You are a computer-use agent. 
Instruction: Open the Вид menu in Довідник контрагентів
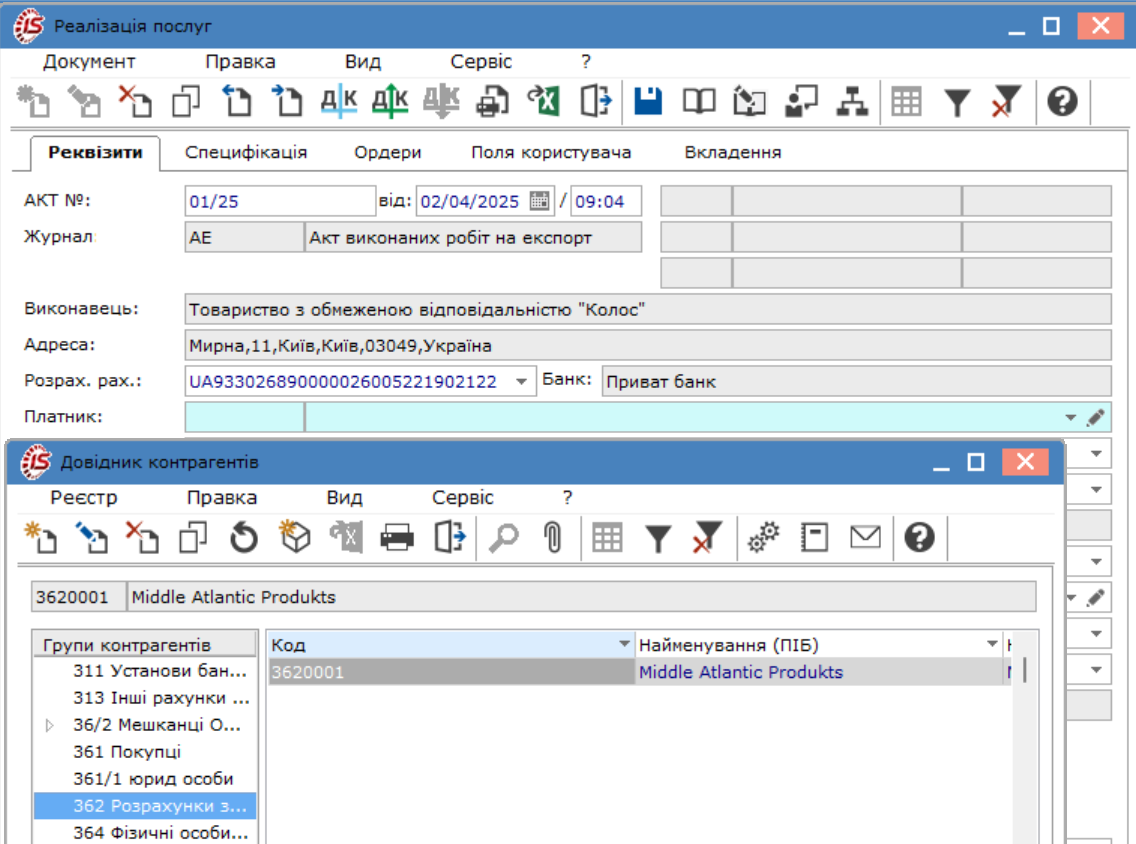point(344,498)
